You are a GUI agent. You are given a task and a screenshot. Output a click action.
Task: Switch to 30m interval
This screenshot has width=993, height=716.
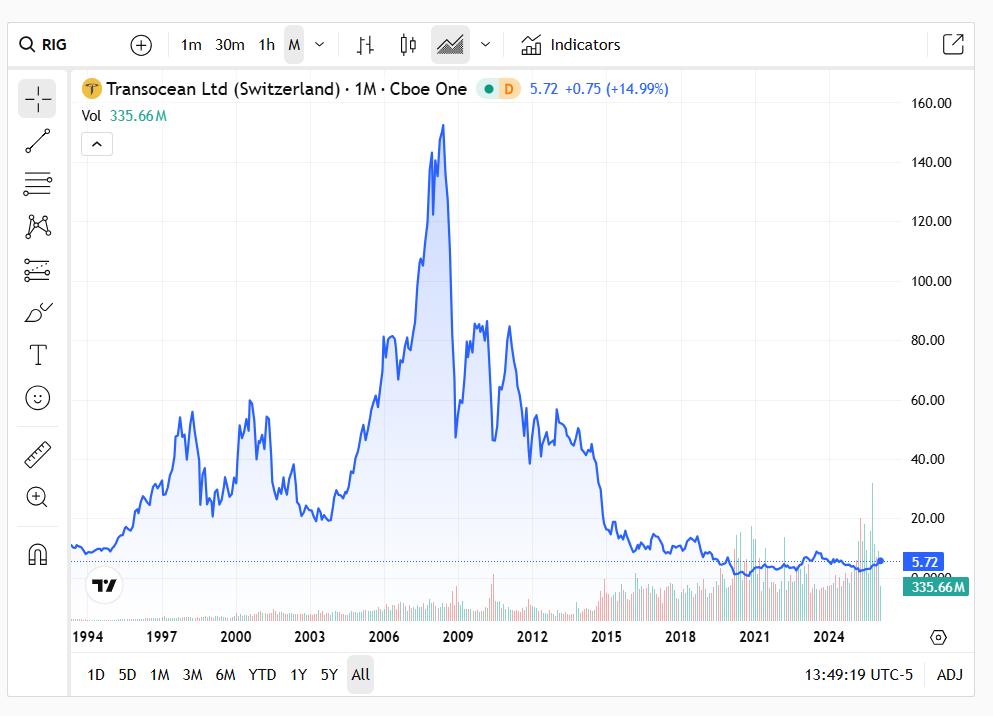pyautogui.click(x=229, y=45)
